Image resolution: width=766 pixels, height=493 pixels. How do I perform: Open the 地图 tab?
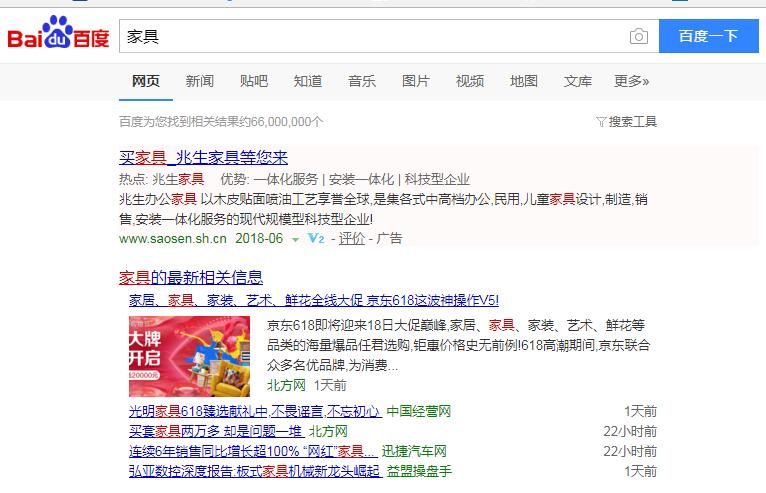[x=524, y=81]
